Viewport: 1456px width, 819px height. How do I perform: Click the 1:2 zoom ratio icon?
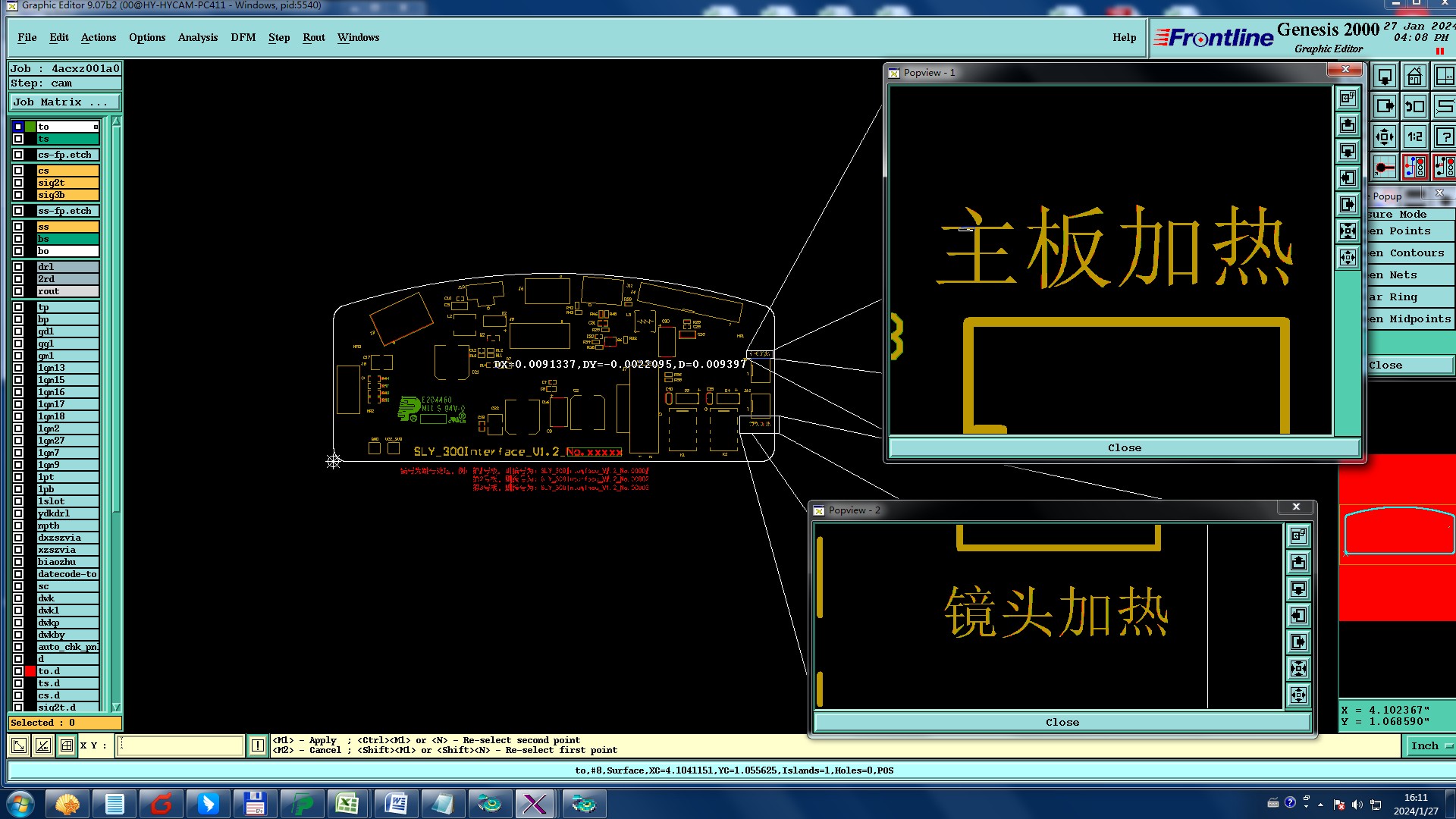tap(1415, 137)
